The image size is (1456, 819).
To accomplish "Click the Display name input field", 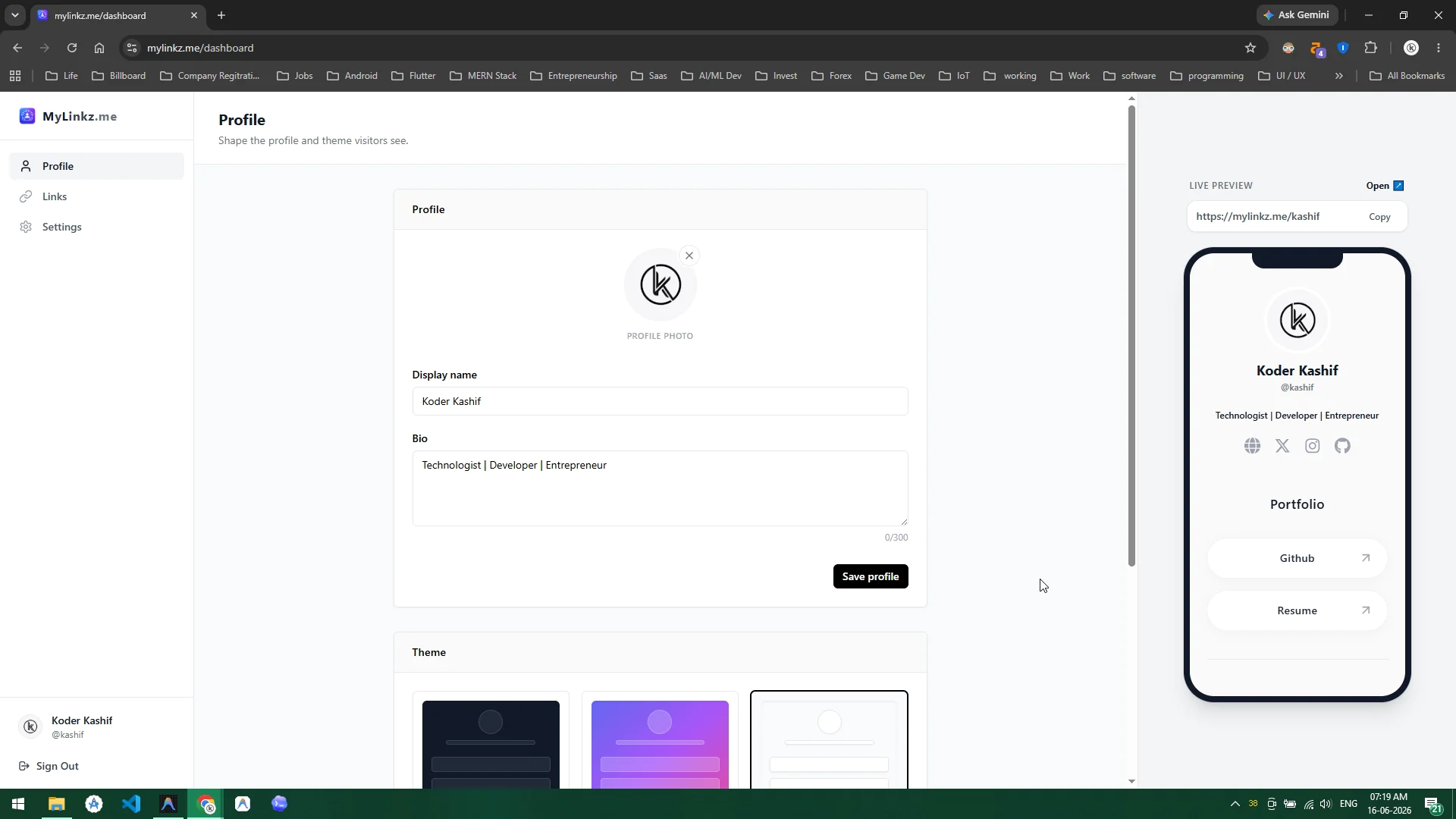I will pyautogui.click(x=660, y=401).
